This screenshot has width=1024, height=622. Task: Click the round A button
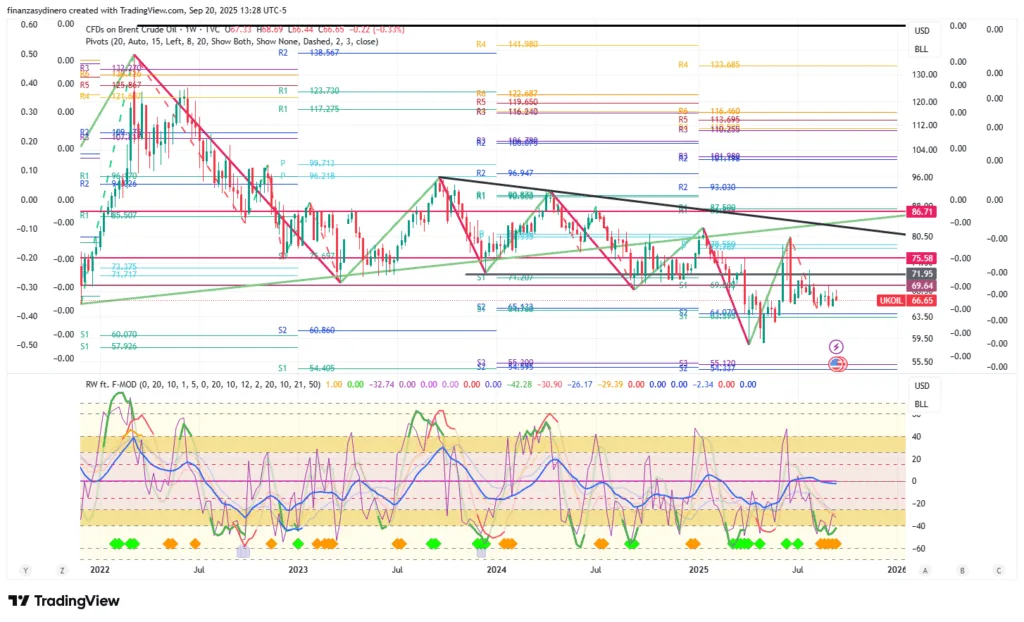tap(925, 570)
